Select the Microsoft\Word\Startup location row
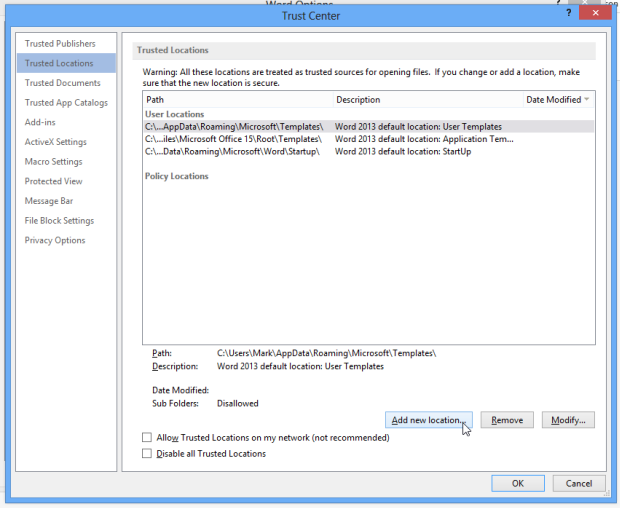620x508 pixels. pos(369,151)
